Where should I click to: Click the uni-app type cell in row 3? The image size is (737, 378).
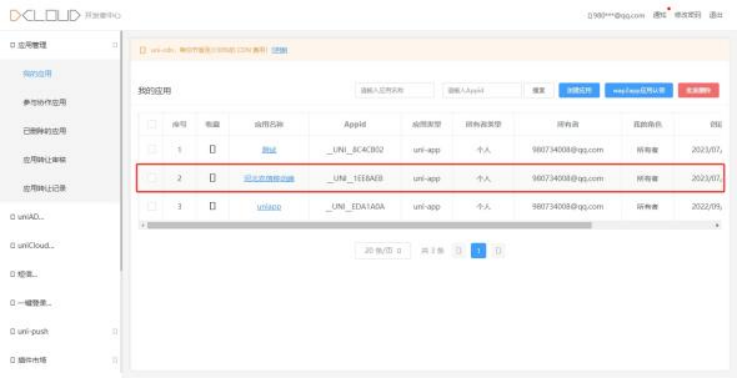click(x=426, y=207)
